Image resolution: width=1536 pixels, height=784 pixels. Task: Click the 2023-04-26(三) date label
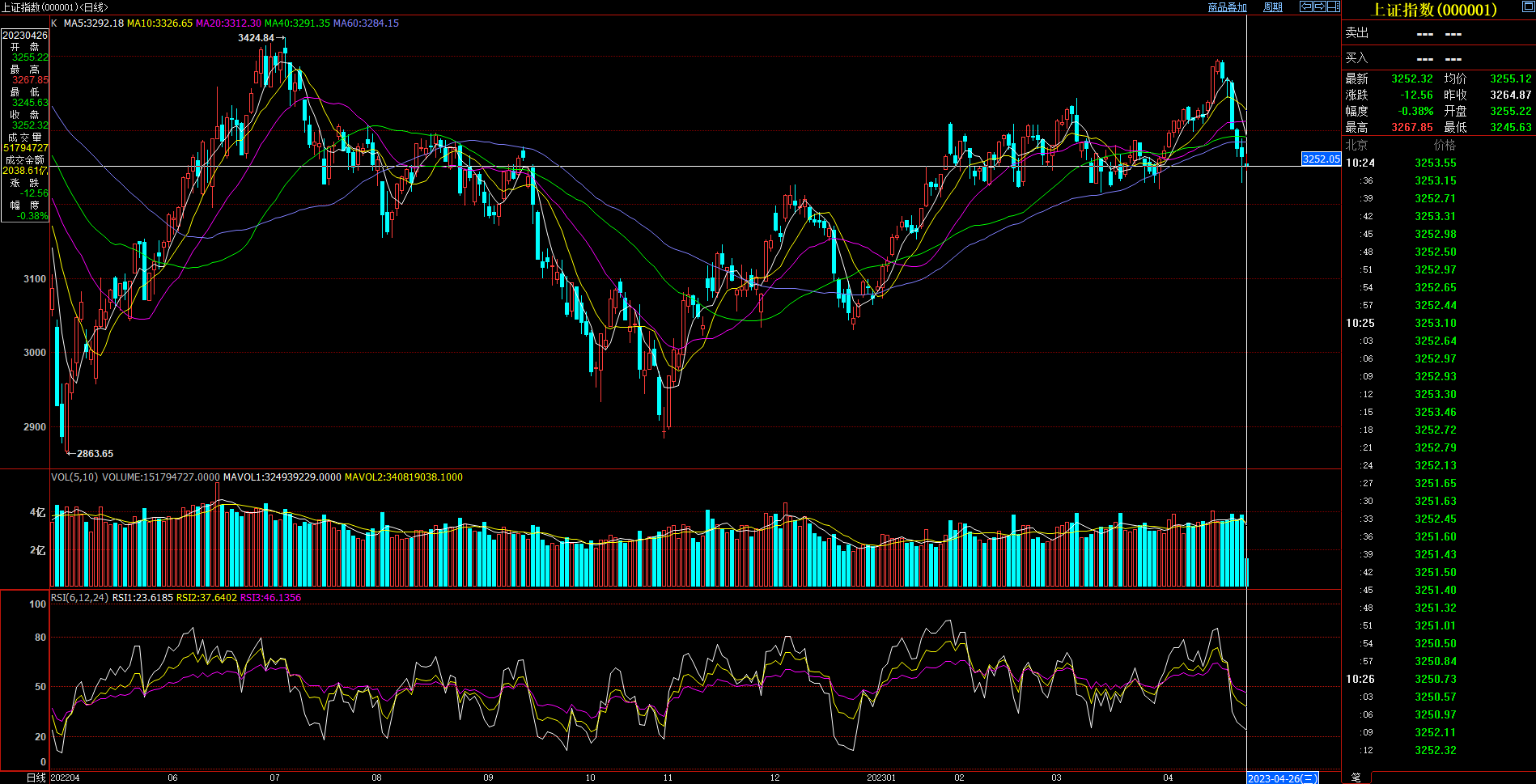tap(1283, 778)
